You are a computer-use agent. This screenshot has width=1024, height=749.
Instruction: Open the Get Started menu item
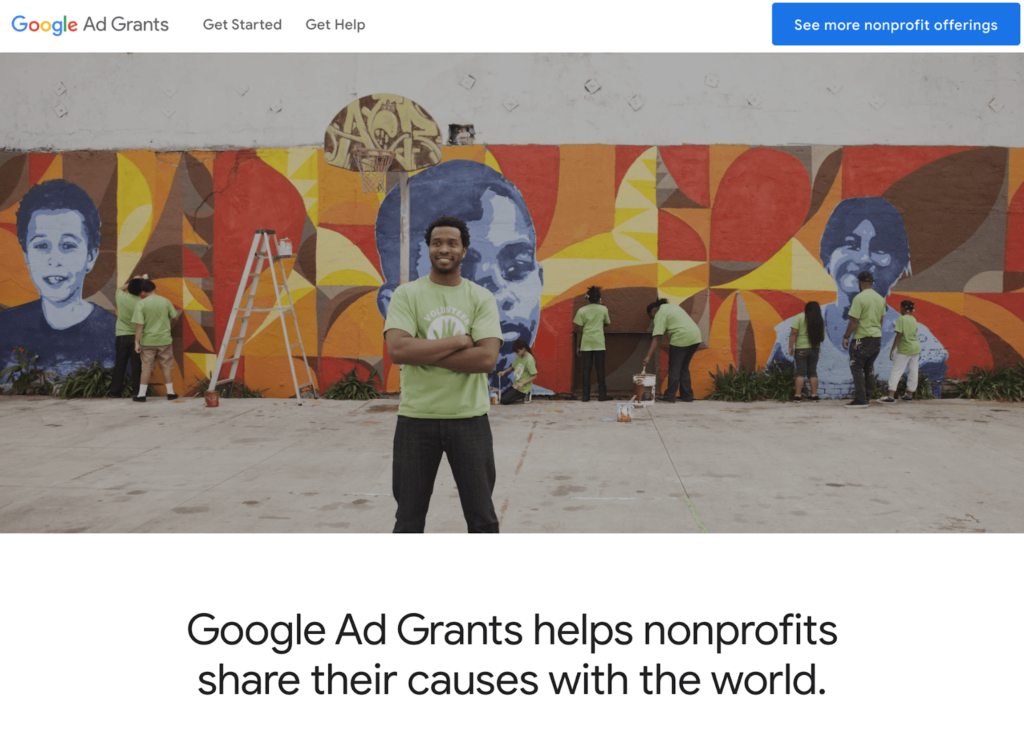(242, 25)
